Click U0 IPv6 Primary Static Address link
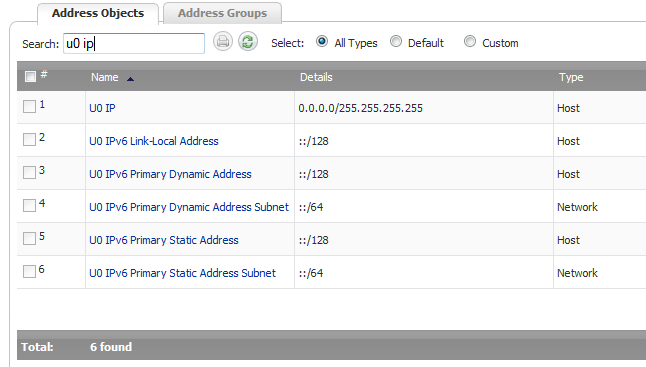This screenshot has width=646, height=367. [164, 240]
